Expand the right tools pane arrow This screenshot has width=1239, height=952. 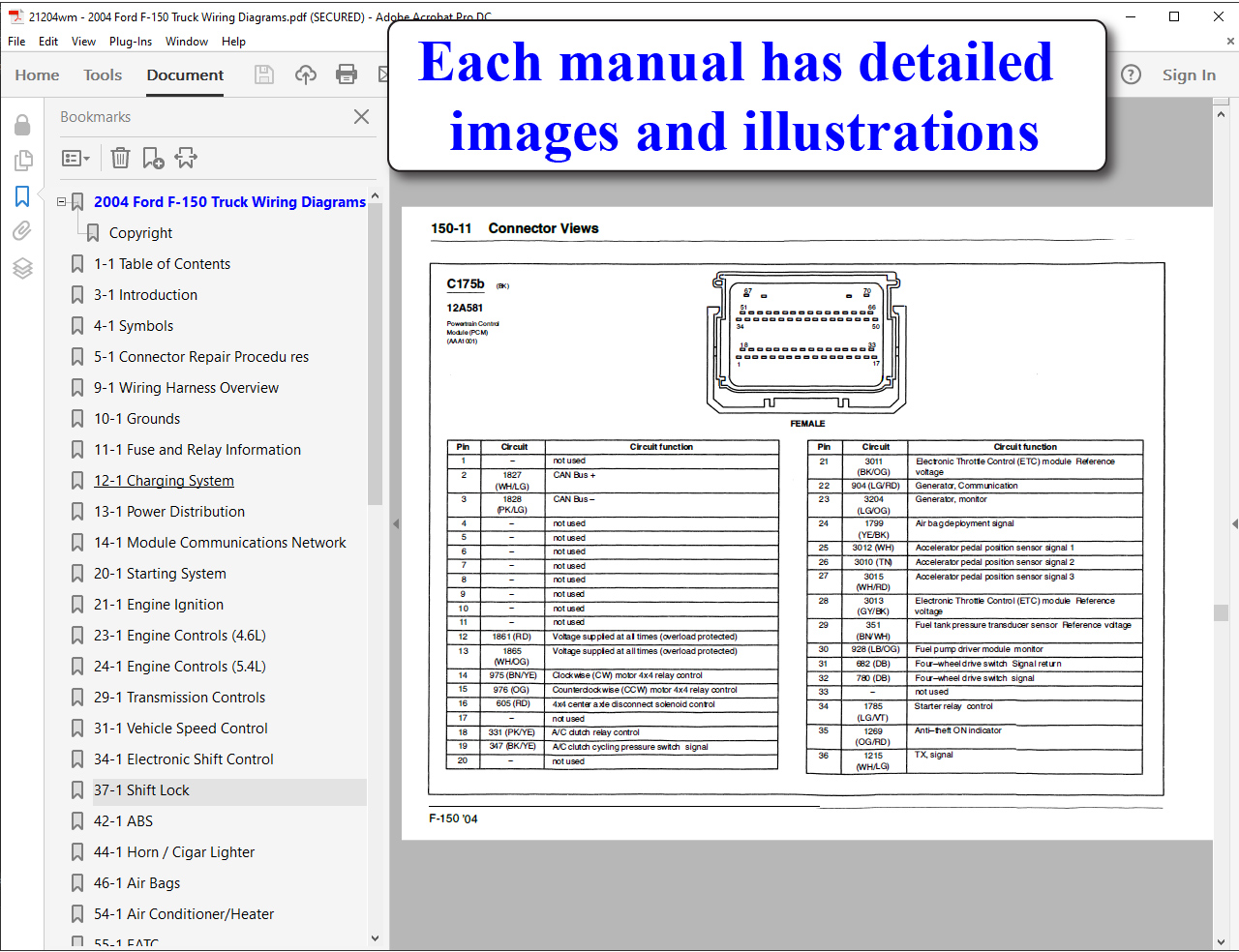[x=1234, y=523]
